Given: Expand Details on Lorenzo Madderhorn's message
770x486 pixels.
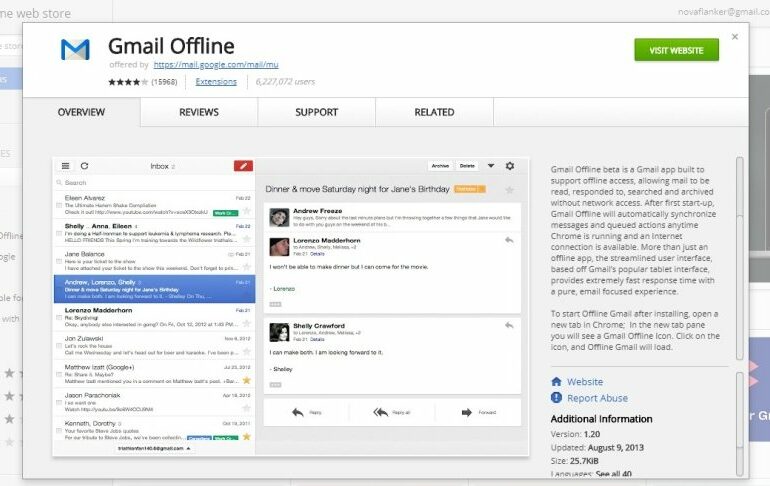Looking at the screenshot, I should [317, 254].
